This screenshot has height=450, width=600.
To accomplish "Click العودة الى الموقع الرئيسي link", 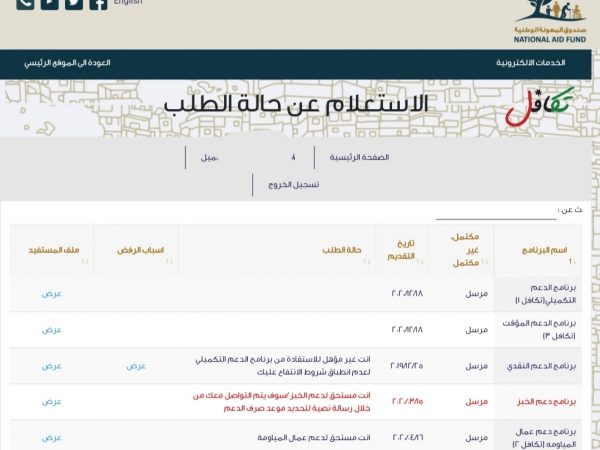I will pos(67,63).
